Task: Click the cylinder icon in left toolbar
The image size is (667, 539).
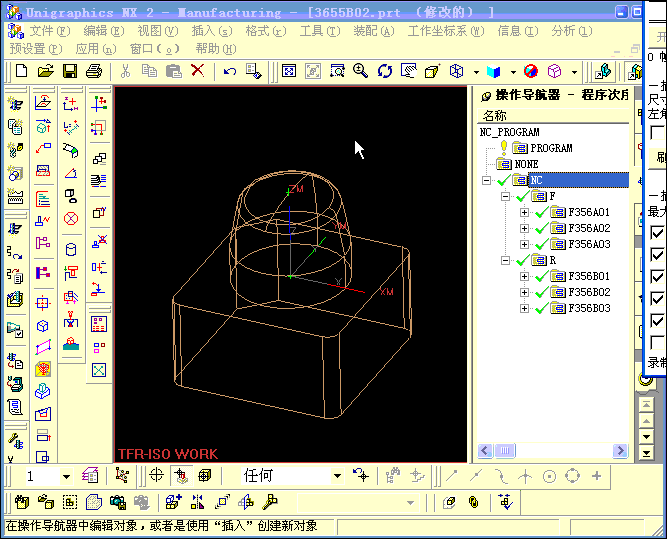Action: pyautogui.click(x=71, y=249)
